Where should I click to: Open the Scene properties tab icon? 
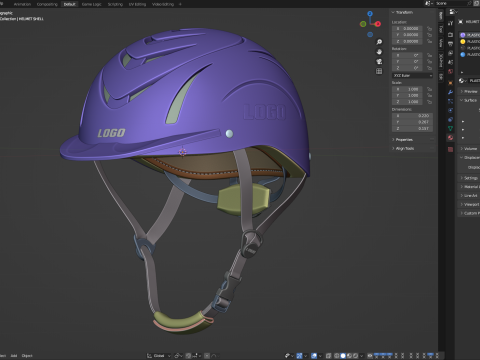point(450,62)
